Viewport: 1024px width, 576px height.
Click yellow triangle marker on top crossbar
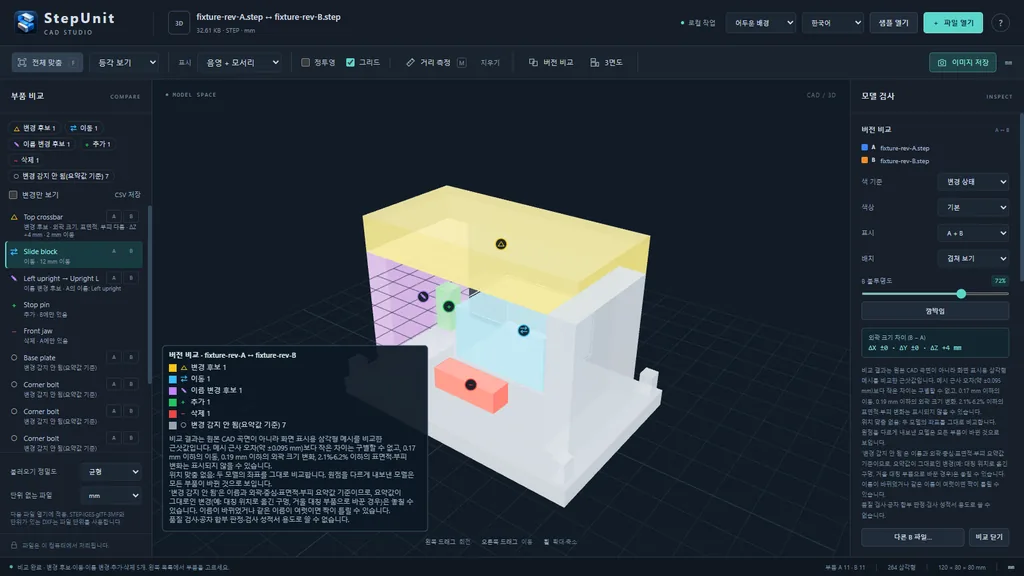pos(501,244)
